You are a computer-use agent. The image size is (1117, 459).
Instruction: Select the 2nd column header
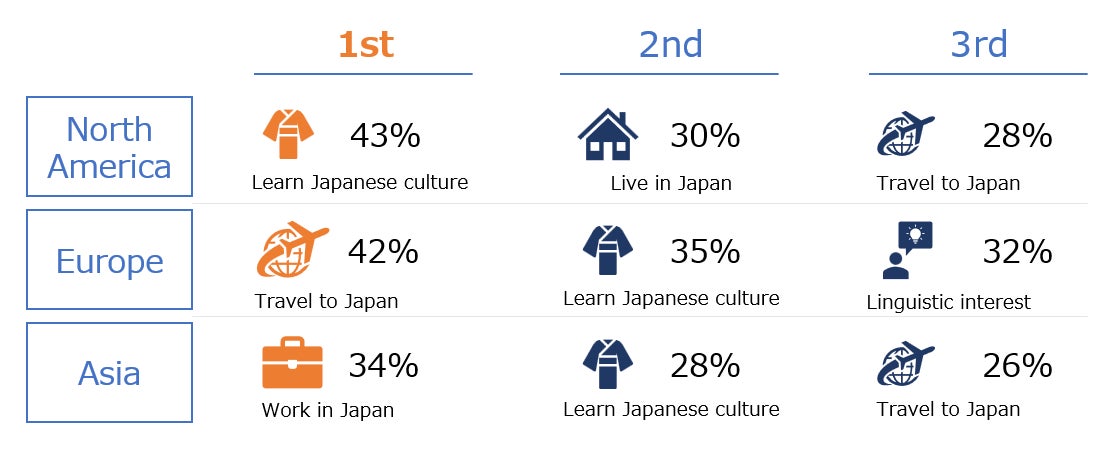click(x=670, y=45)
